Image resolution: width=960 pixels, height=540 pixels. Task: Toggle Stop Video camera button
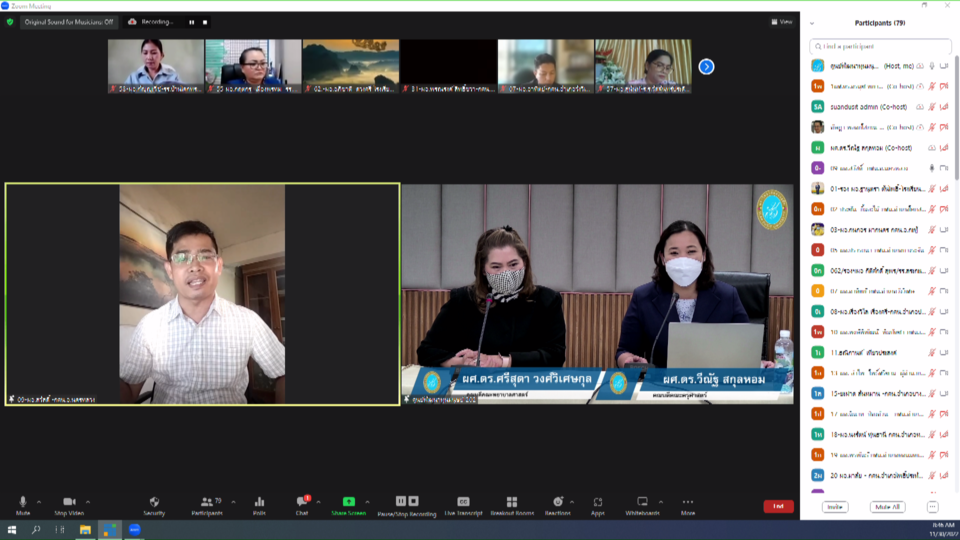tap(69, 503)
